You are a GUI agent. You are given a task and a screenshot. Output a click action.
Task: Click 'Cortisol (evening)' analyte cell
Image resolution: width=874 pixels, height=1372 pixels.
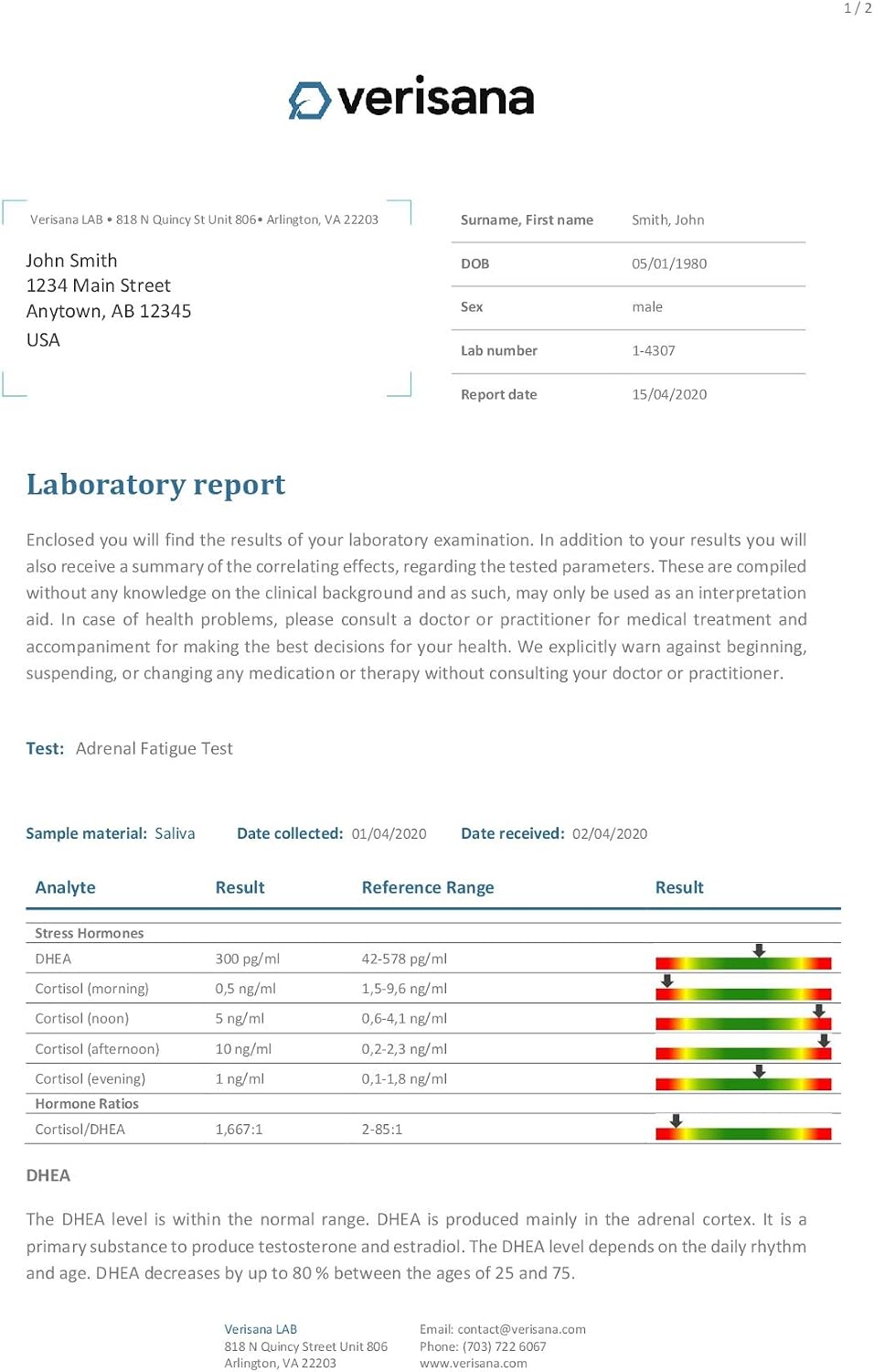click(90, 1078)
